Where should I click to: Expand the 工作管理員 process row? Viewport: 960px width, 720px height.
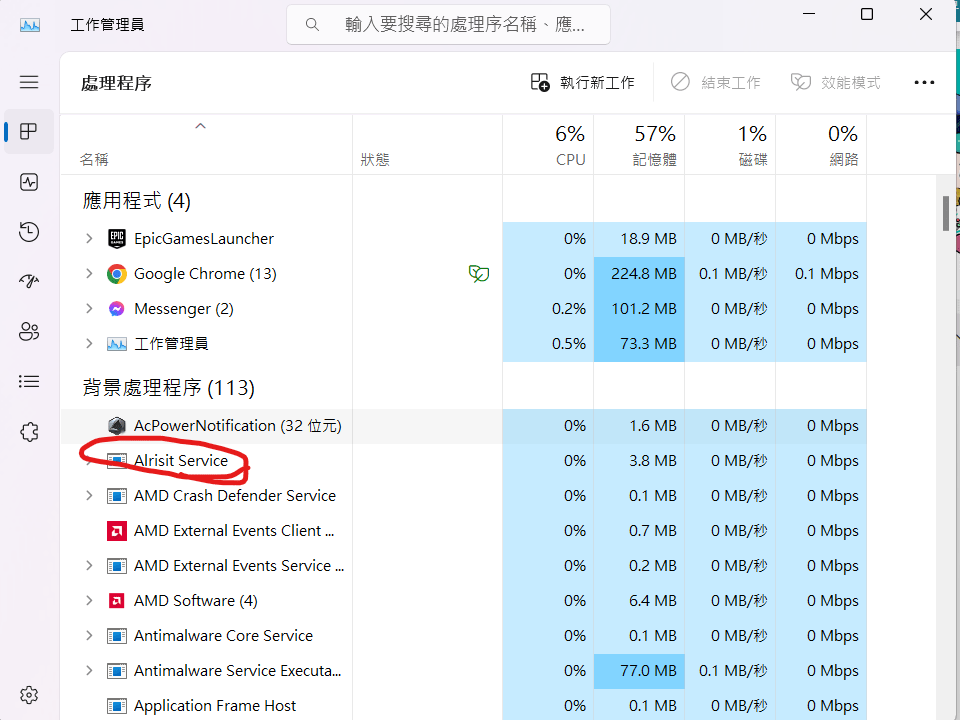[x=89, y=343]
